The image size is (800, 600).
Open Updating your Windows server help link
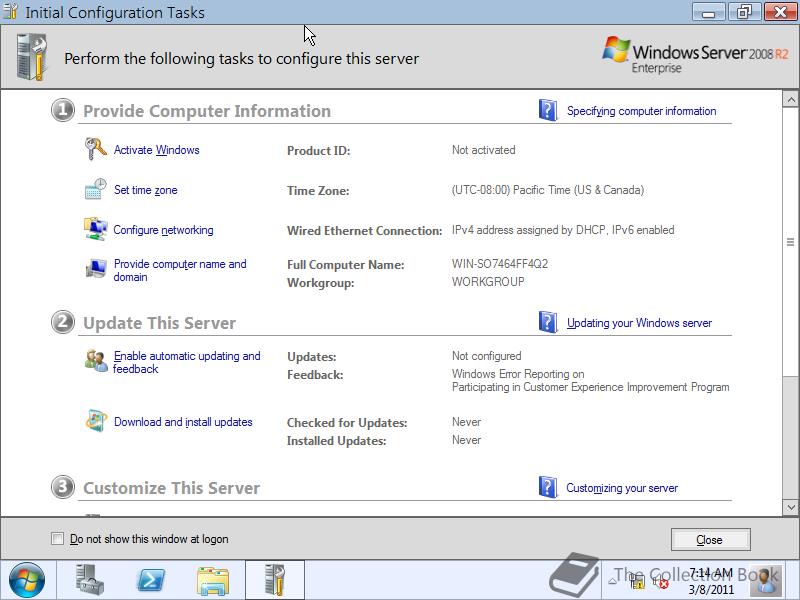pos(639,322)
